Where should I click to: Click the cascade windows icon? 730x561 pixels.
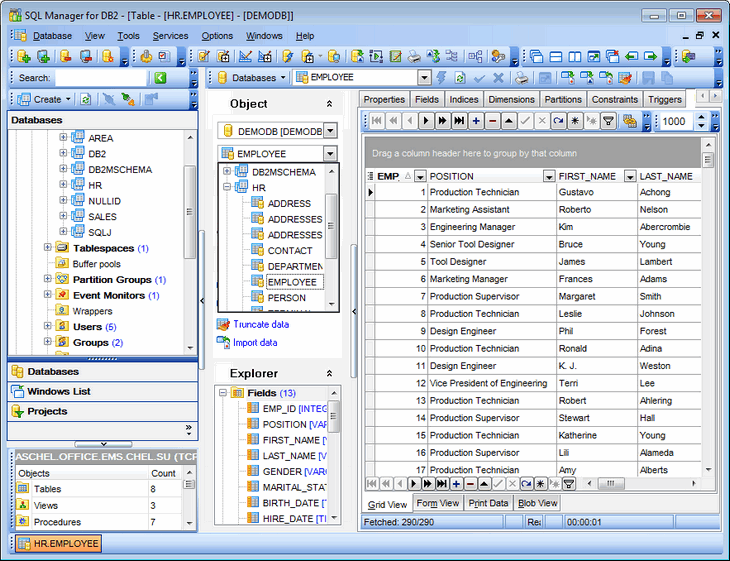[537, 56]
